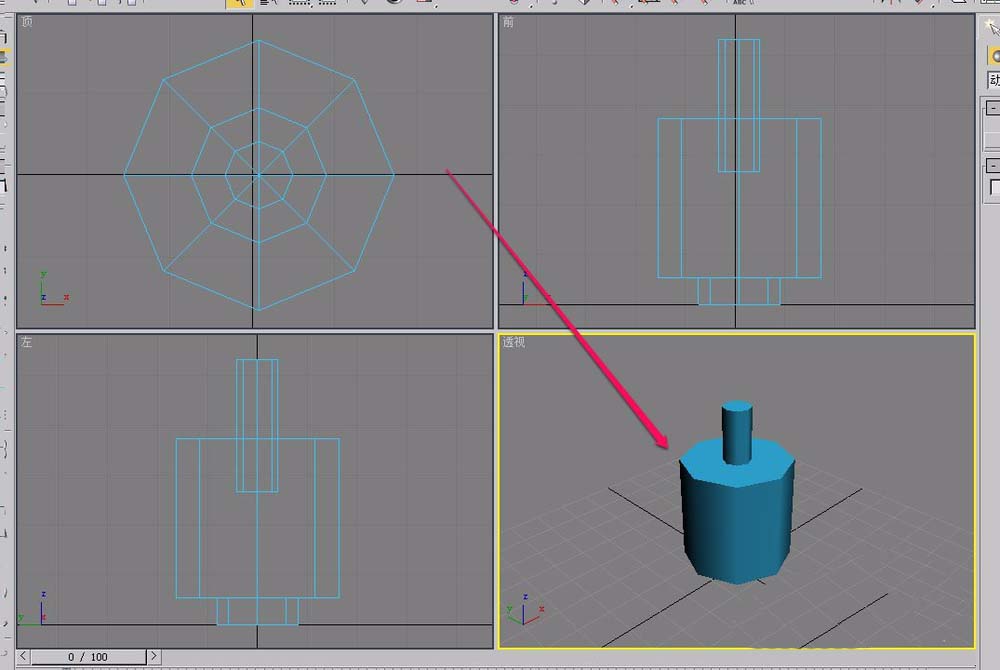Select the small cylinder atop the blue model
The width and height of the screenshot is (1000, 670).
pos(737,430)
